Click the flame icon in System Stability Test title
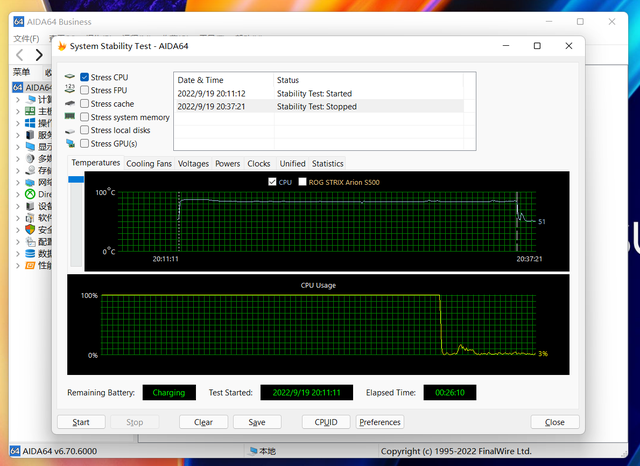640x466 pixels. tap(62, 46)
